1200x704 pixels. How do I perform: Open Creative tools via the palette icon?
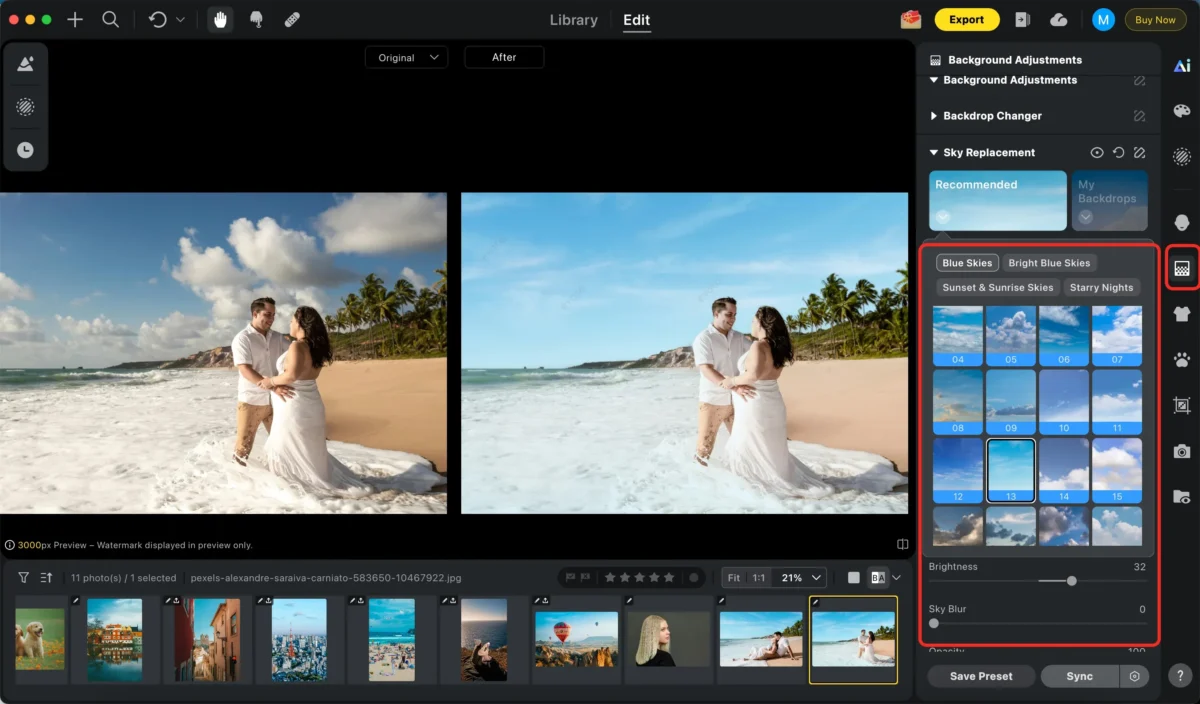1181,112
